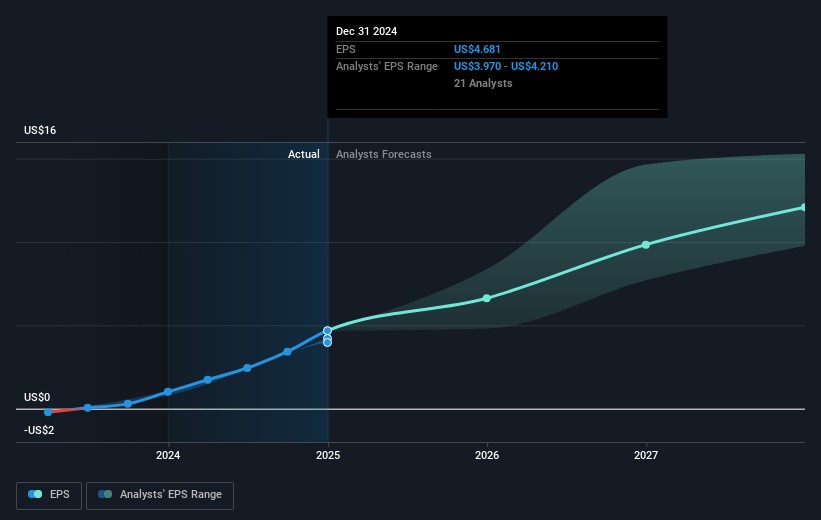Click the Actual section label

tap(303, 154)
